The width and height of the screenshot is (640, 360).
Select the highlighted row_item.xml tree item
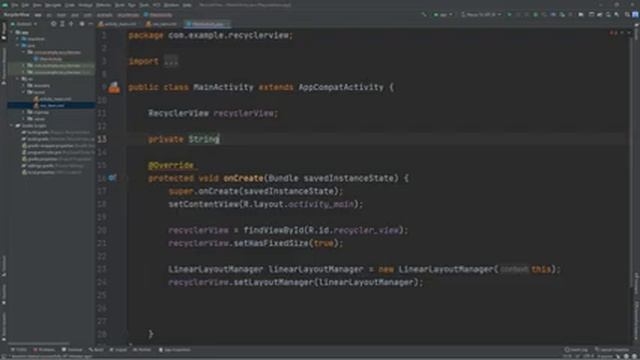coord(51,106)
